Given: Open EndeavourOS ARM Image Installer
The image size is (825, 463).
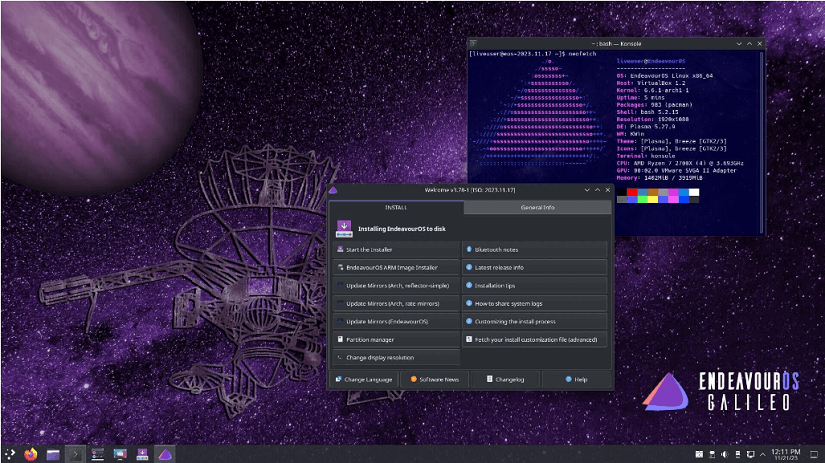Looking at the screenshot, I should pos(396,267).
